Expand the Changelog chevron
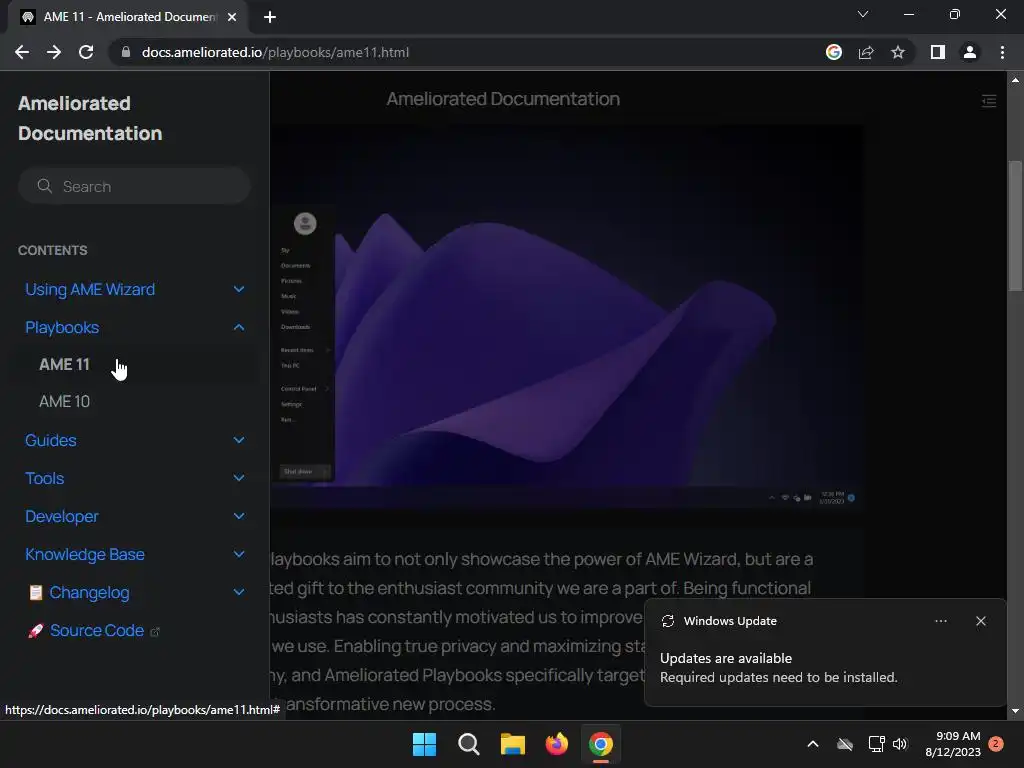The width and height of the screenshot is (1024, 768). [239, 592]
